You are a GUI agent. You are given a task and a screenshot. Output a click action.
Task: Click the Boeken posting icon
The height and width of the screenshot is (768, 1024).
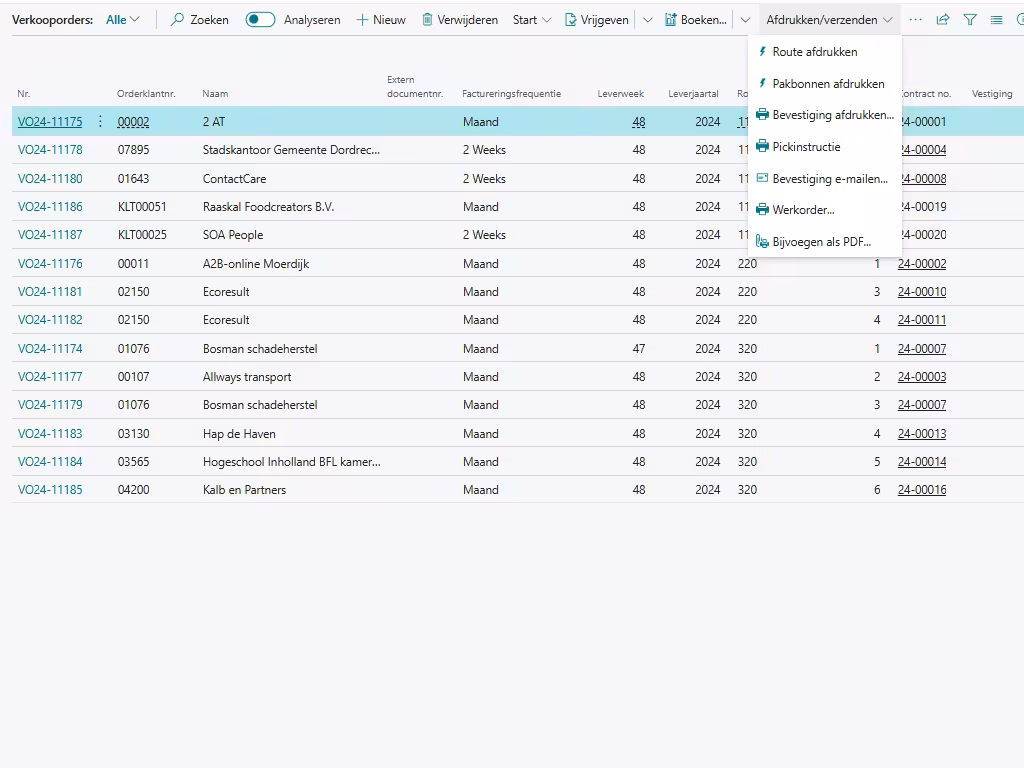coord(671,20)
